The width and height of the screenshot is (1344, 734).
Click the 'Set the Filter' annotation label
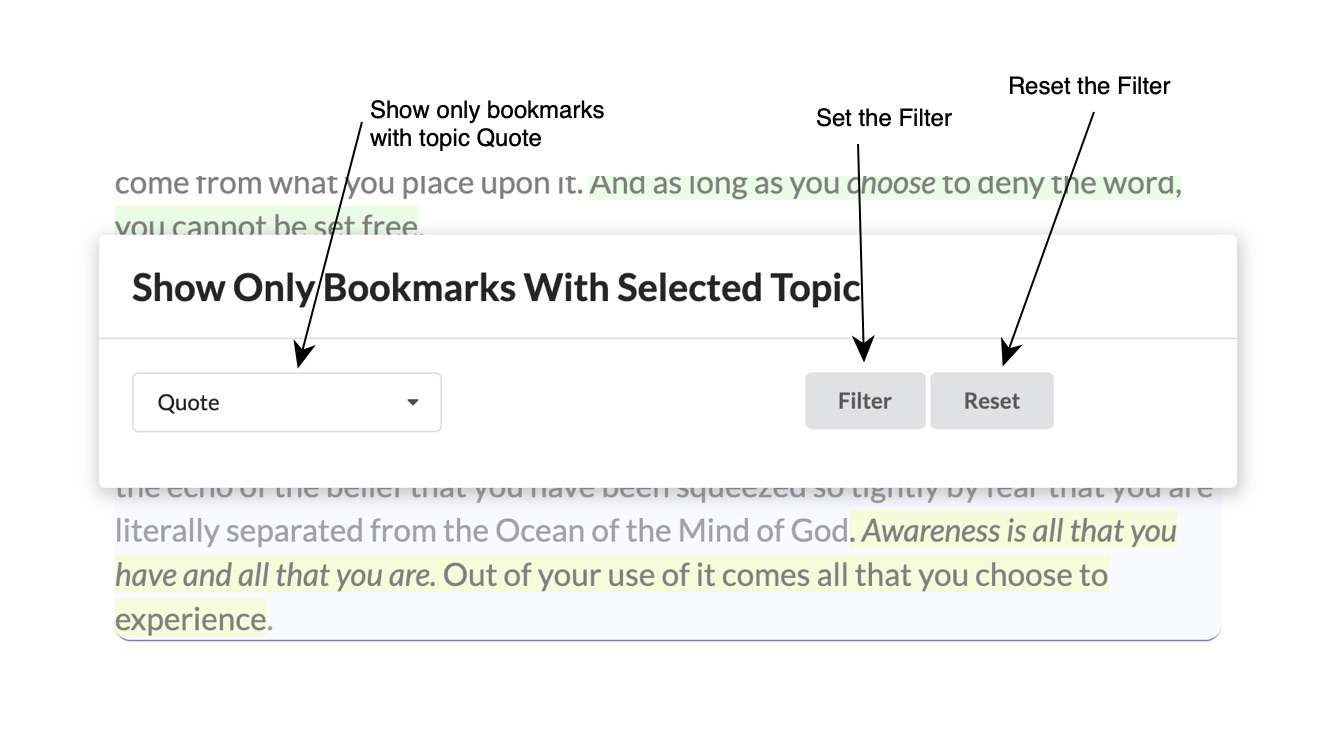[884, 118]
